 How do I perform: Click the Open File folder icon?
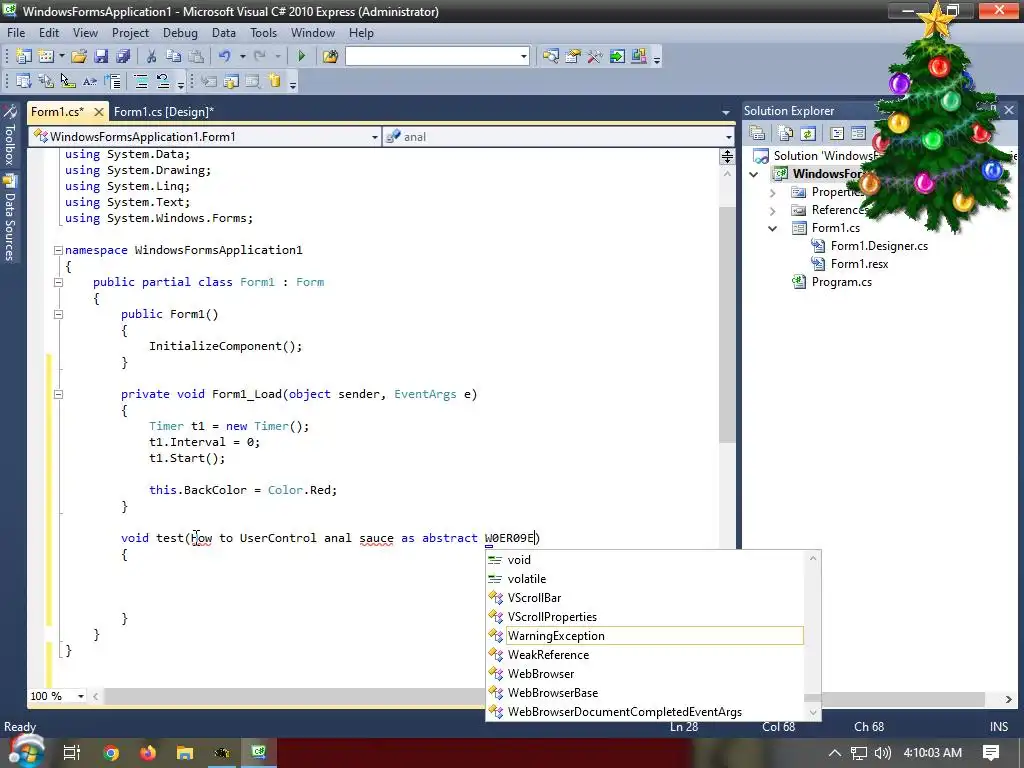(x=79, y=57)
